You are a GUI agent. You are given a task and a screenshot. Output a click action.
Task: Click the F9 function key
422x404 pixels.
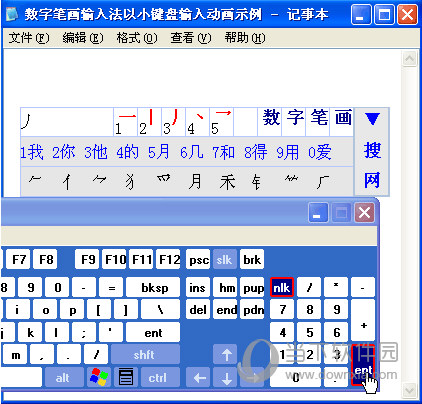click(x=87, y=259)
